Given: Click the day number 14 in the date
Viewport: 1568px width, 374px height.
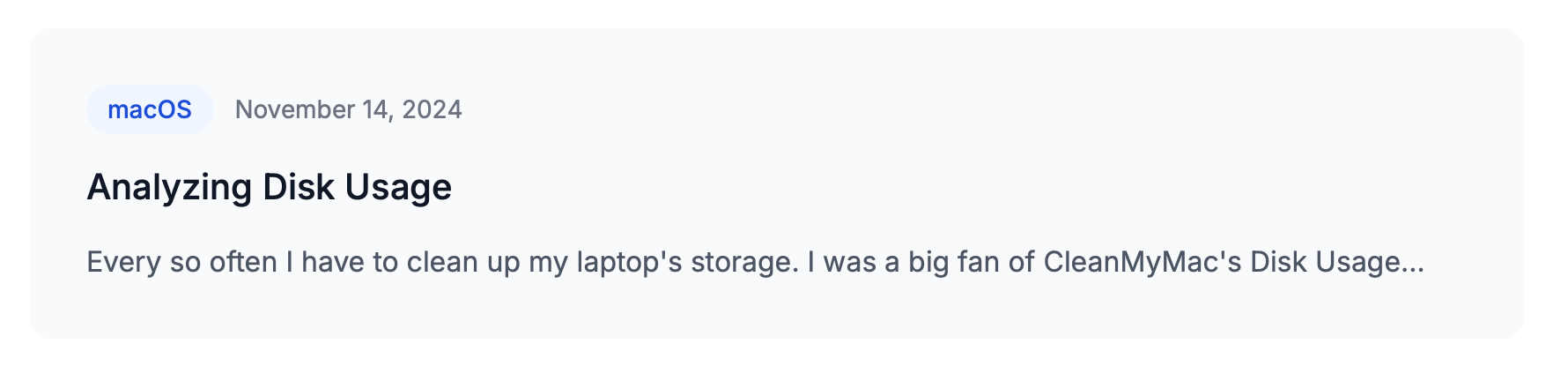Looking at the screenshot, I should tap(375, 109).
